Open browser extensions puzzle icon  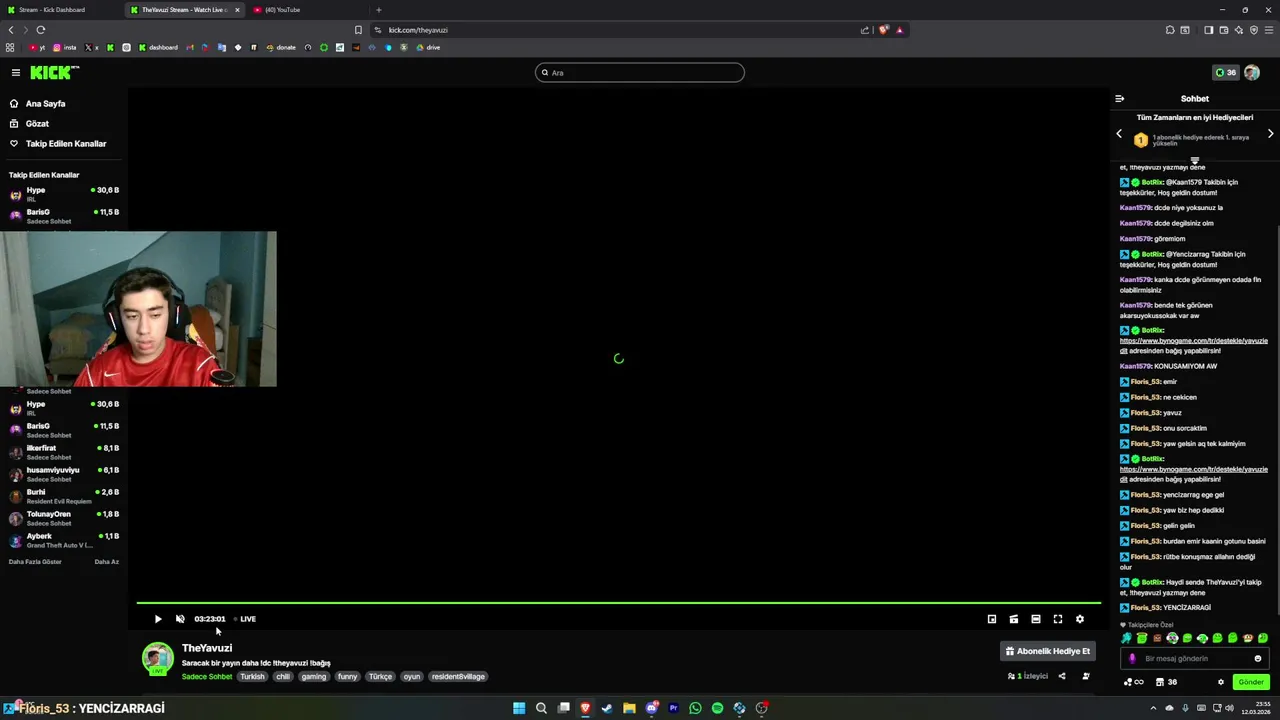click(1170, 30)
